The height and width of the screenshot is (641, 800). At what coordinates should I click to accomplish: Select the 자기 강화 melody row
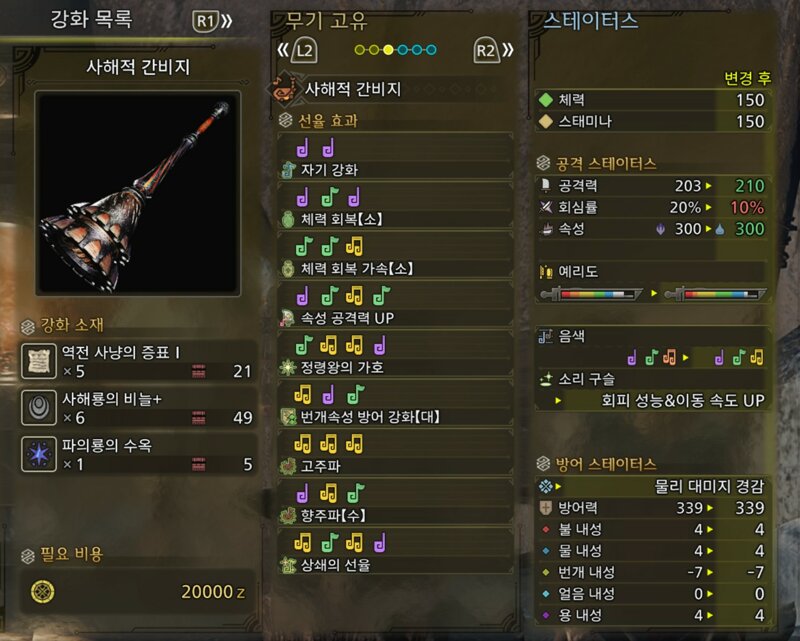(395, 157)
